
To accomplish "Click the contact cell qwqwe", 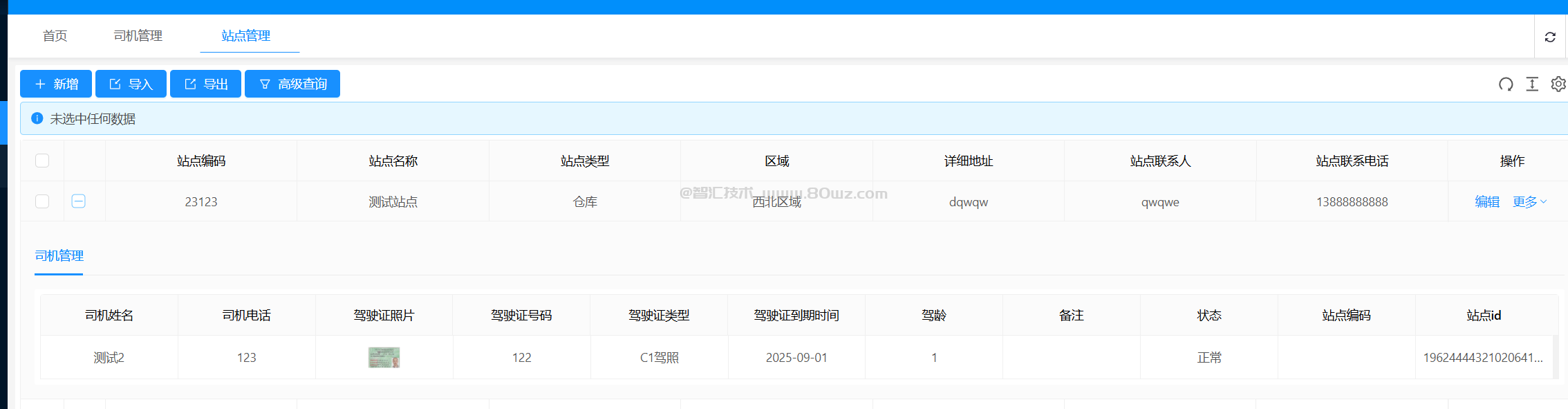I will 1161,202.
